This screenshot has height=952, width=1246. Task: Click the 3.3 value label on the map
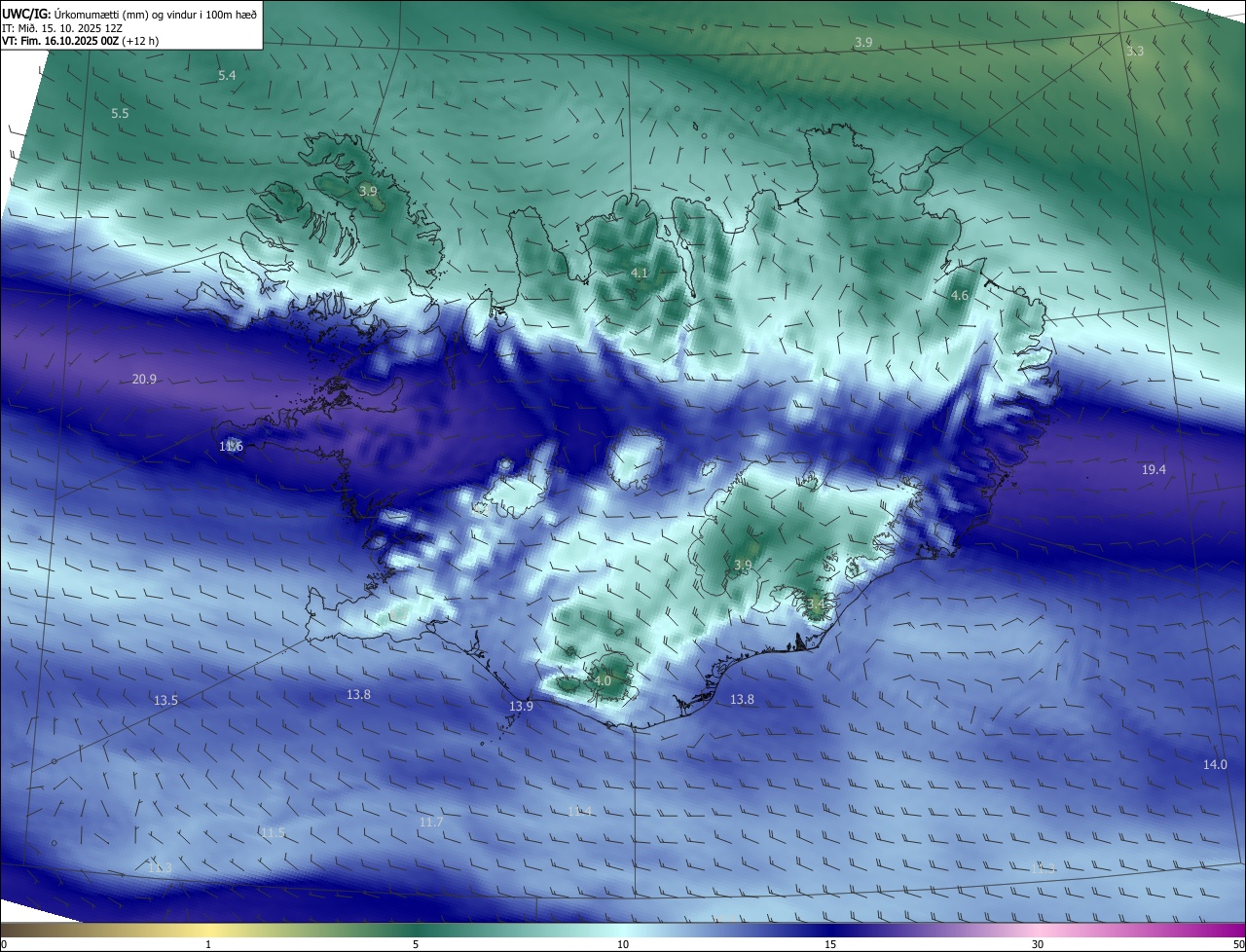(x=1135, y=51)
